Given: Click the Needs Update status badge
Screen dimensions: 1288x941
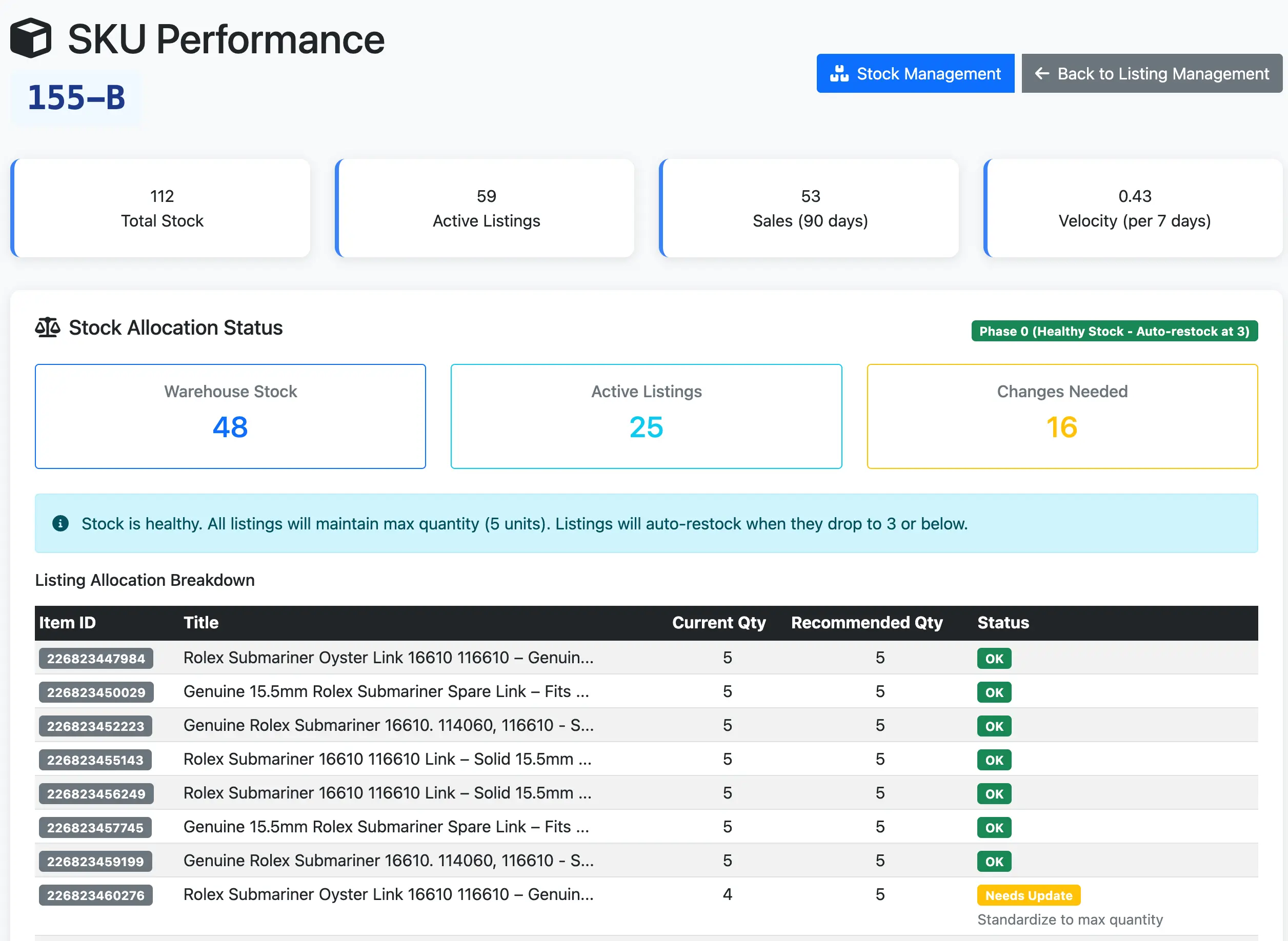Looking at the screenshot, I should coord(1029,895).
